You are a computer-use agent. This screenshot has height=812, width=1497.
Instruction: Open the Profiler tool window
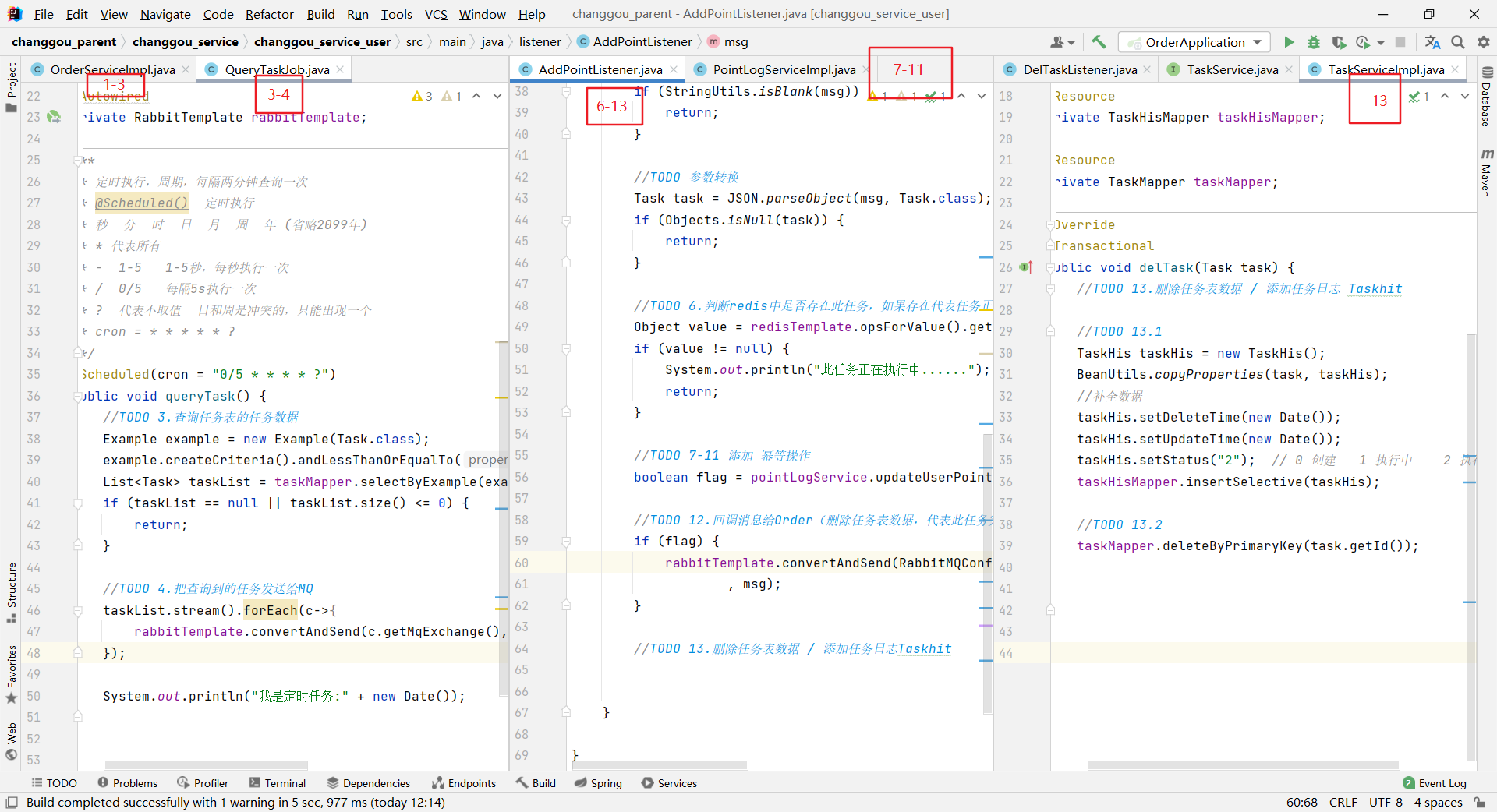203,783
